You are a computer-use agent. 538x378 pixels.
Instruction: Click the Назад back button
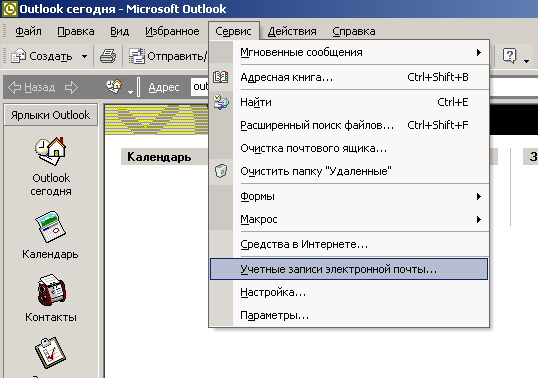tap(32, 87)
